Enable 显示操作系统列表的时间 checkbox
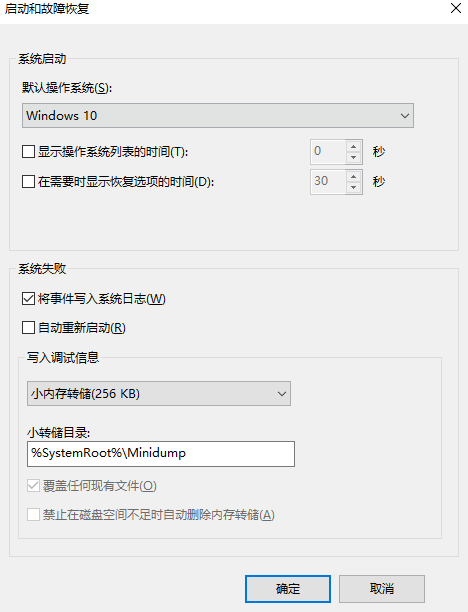The image size is (468, 612). [x=28, y=151]
